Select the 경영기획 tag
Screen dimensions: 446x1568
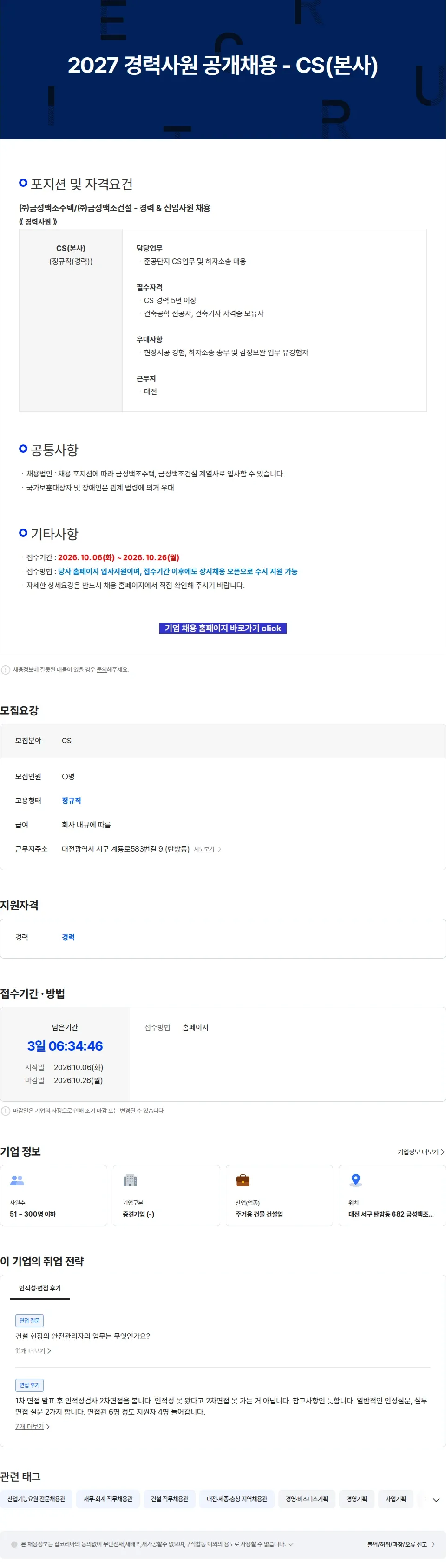tap(356, 1499)
